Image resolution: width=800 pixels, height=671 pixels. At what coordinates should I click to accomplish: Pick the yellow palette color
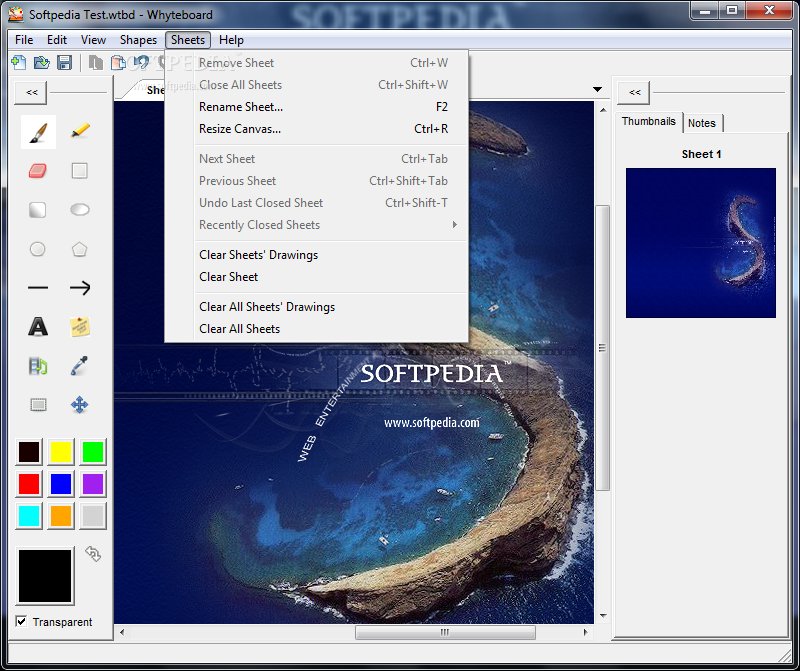click(61, 452)
